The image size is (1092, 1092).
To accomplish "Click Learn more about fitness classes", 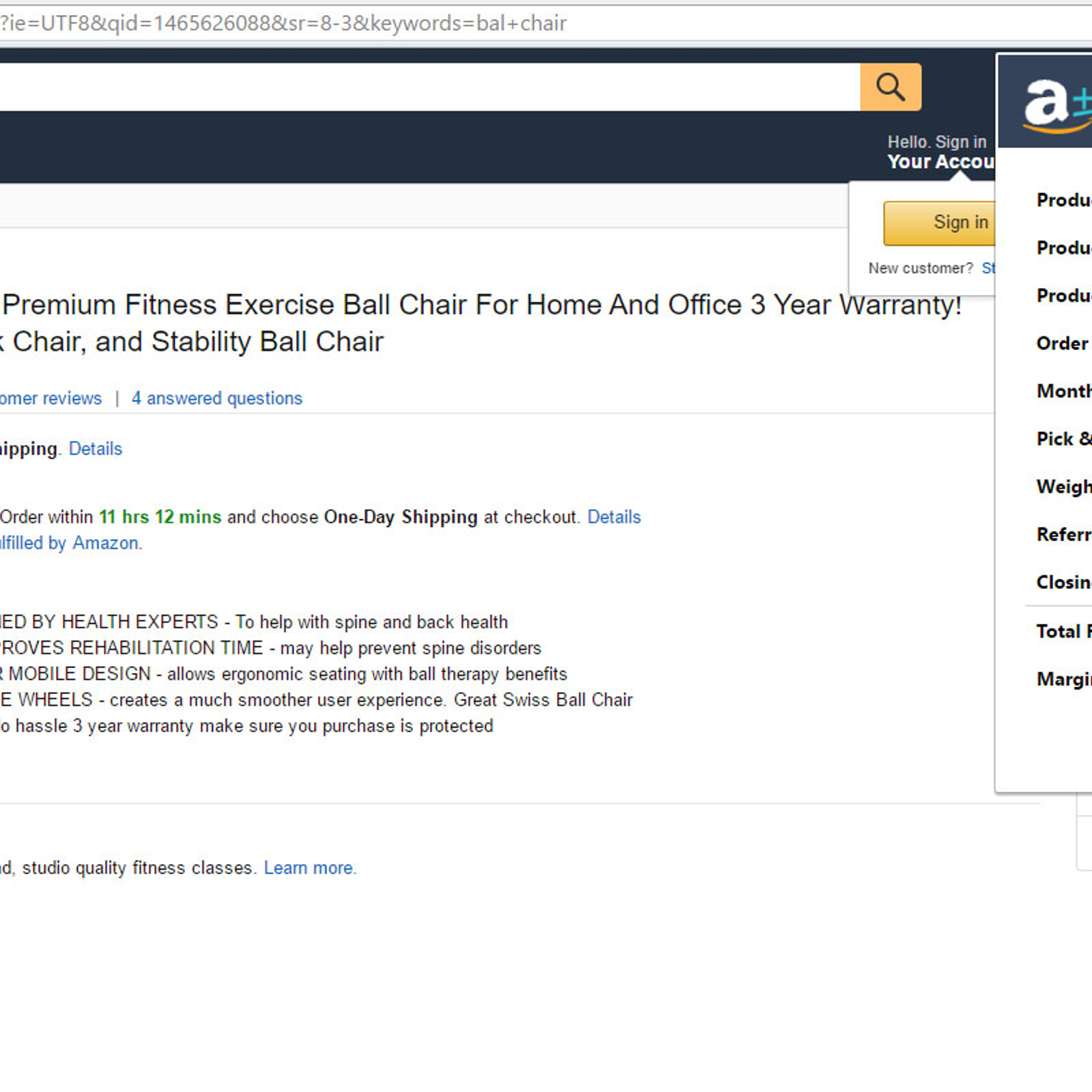I will [309, 867].
